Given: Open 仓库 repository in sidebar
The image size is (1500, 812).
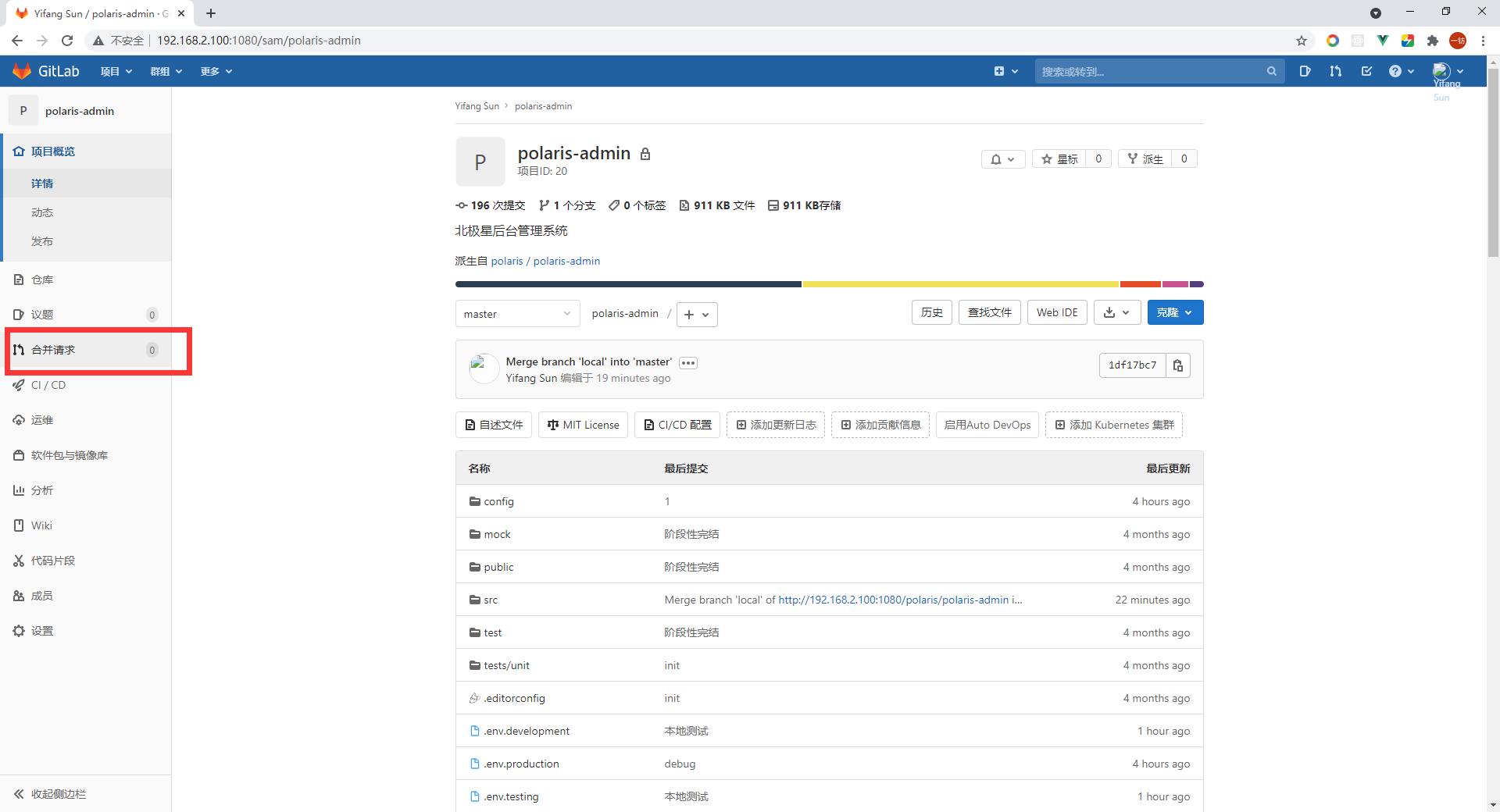Looking at the screenshot, I should 86,280.
